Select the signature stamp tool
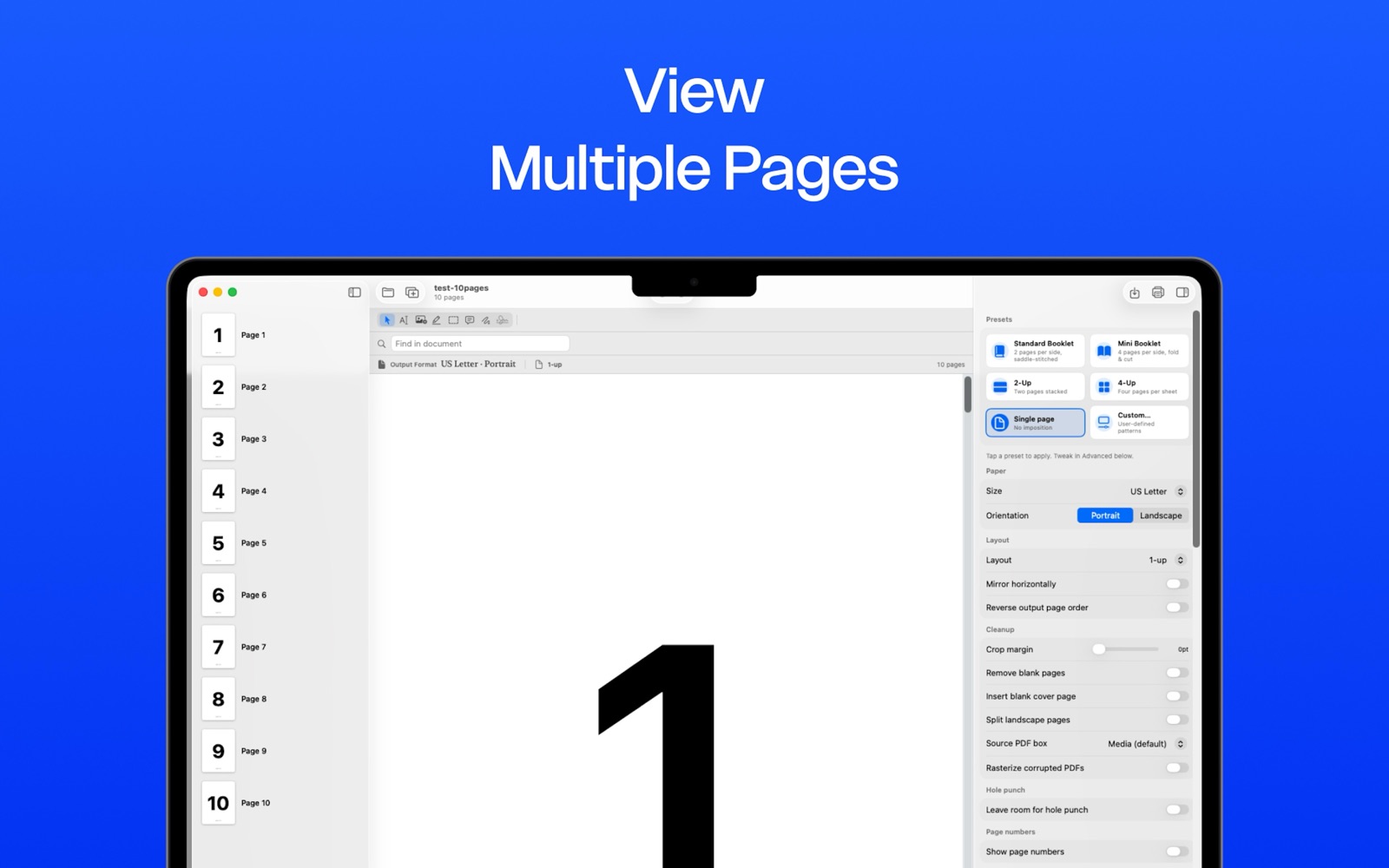Image resolution: width=1389 pixels, height=868 pixels. pyautogui.click(x=503, y=320)
